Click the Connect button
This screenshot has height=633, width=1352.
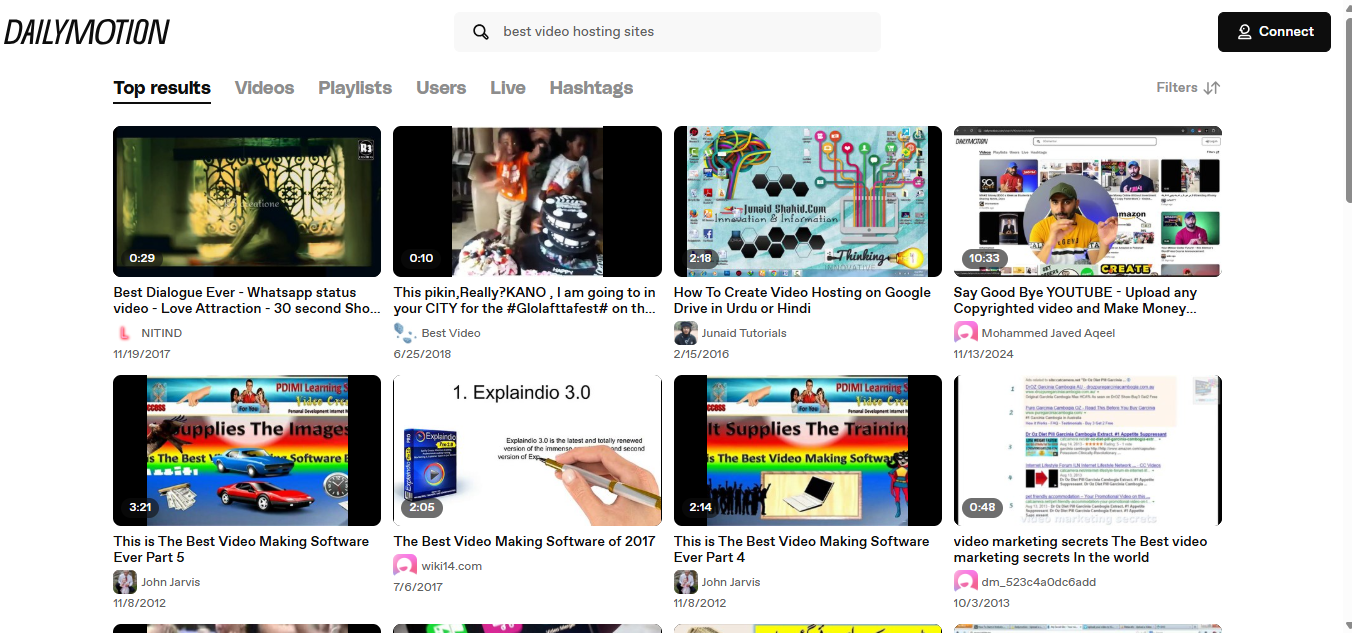1274,32
